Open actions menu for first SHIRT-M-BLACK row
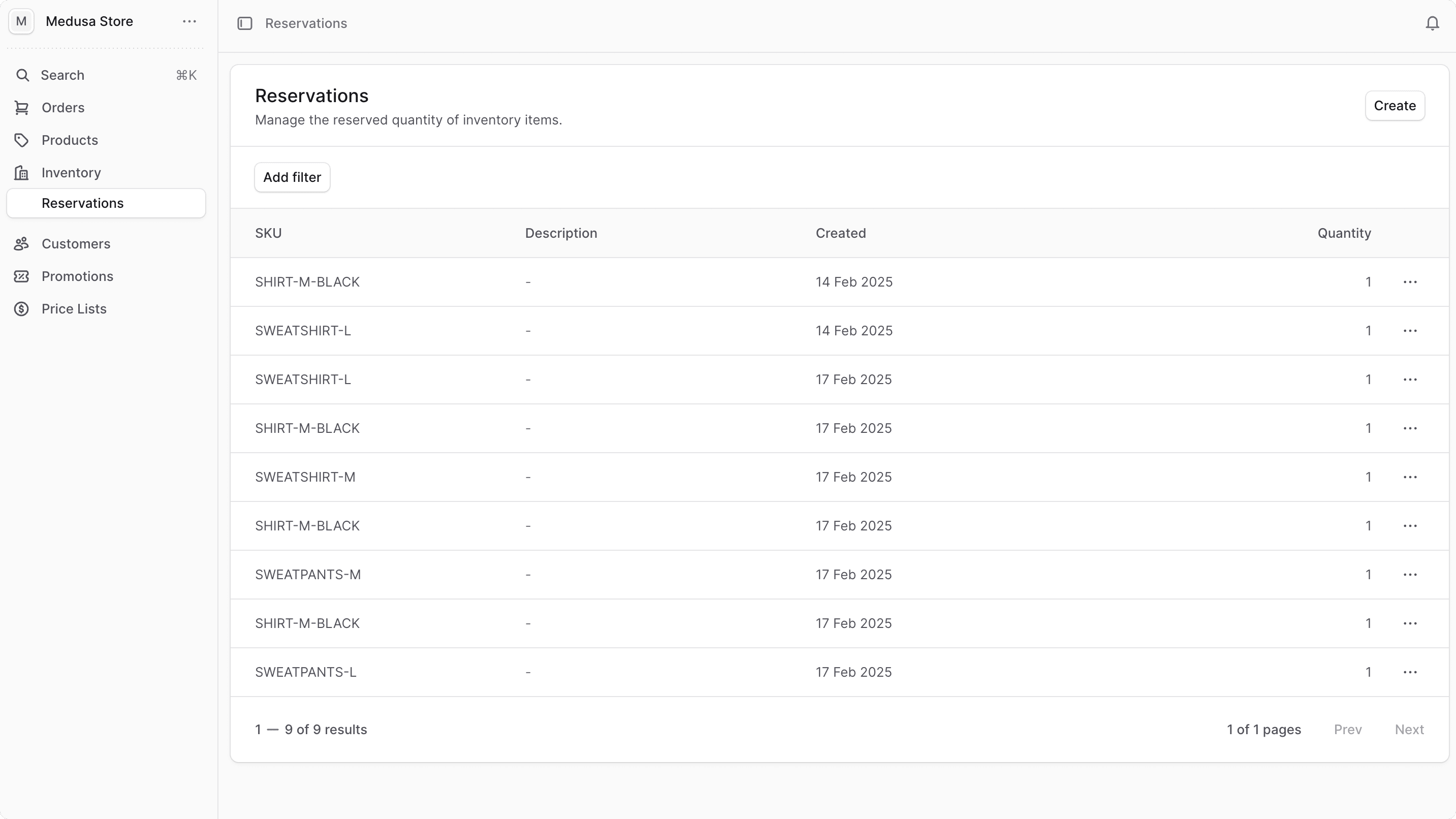The height and width of the screenshot is (819, 1456). (x=1410, y=282)
